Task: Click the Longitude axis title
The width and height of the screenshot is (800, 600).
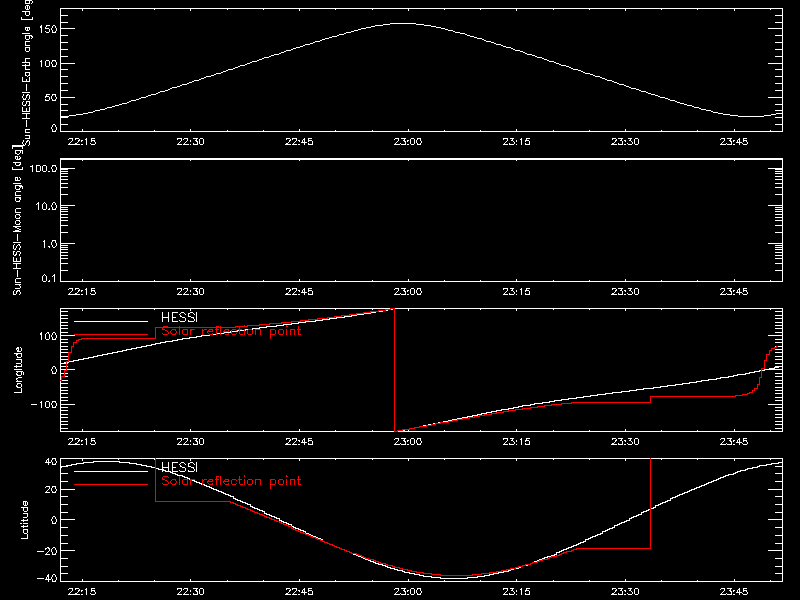Action: [x=18, y=370]
